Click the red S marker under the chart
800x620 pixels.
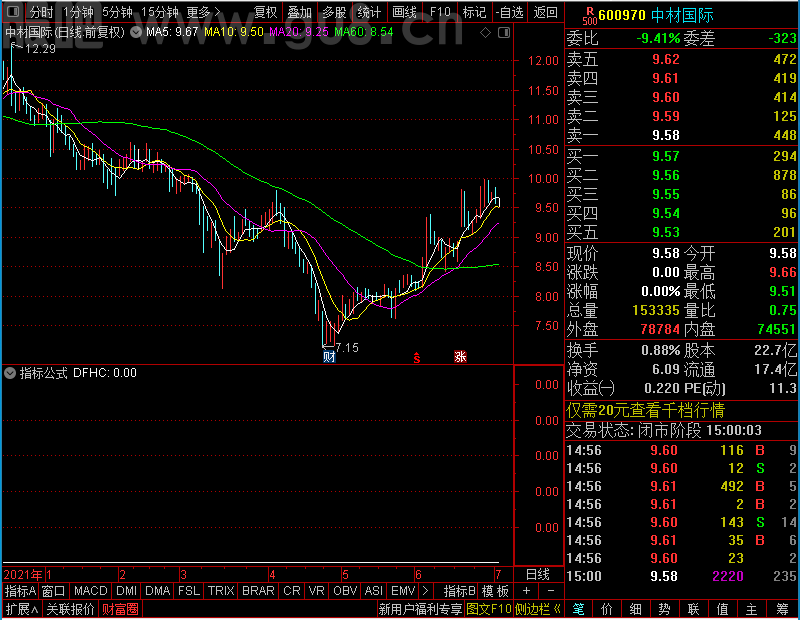417,358
